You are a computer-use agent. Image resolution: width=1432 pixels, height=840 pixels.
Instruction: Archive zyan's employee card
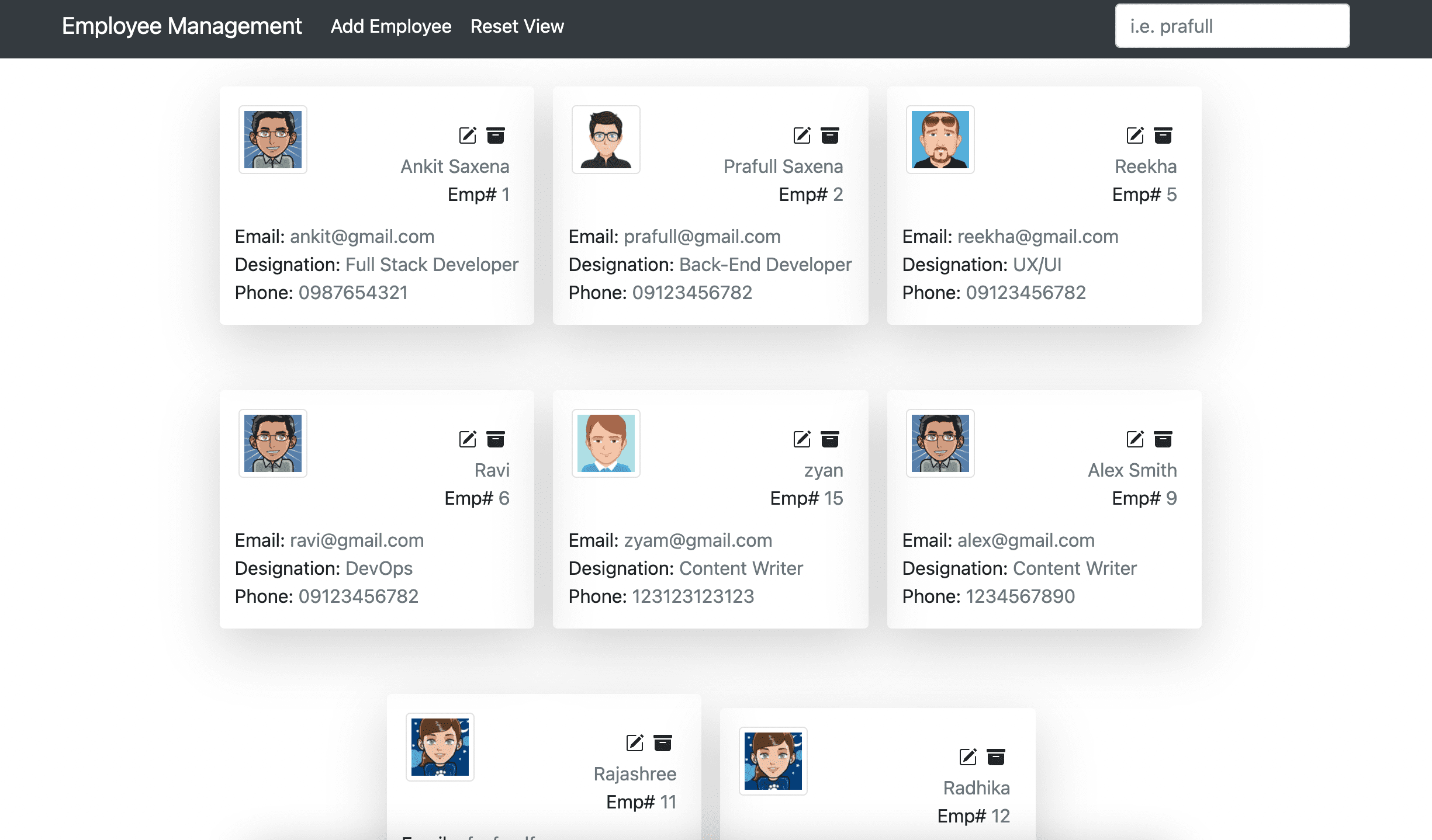829,439
